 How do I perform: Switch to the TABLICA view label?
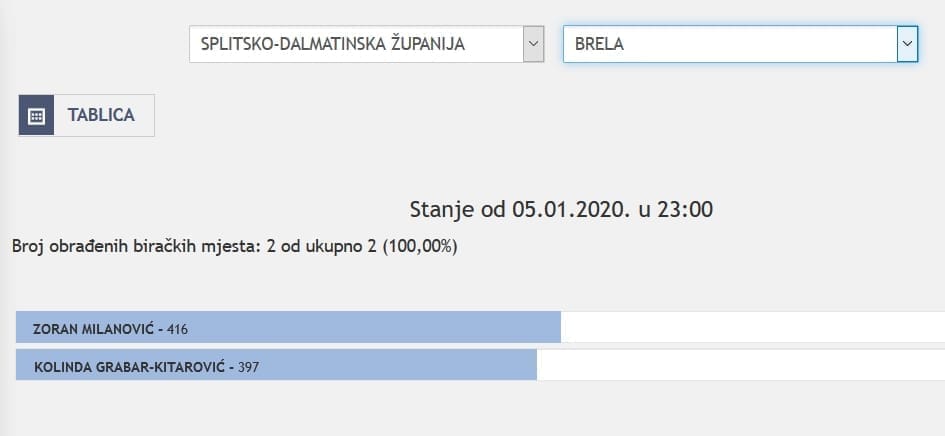(x=101, y=115)
